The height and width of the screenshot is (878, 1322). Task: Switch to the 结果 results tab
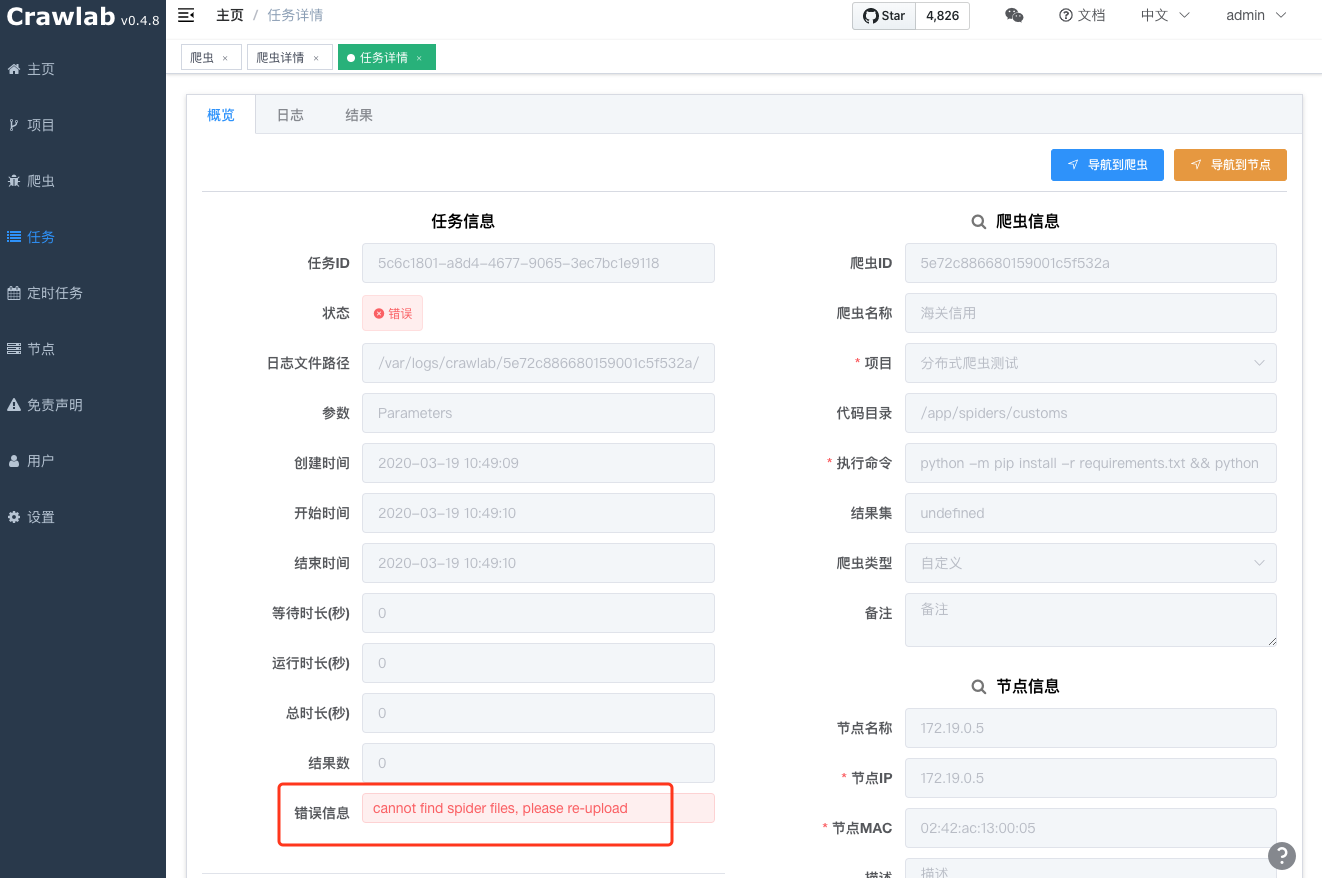tap(359, 114)
